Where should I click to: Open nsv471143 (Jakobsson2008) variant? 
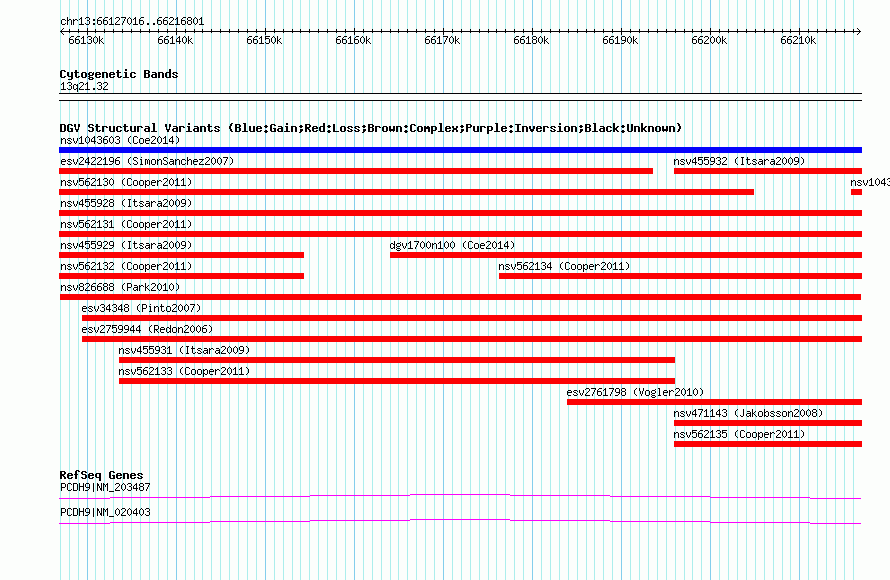(748, 413)
